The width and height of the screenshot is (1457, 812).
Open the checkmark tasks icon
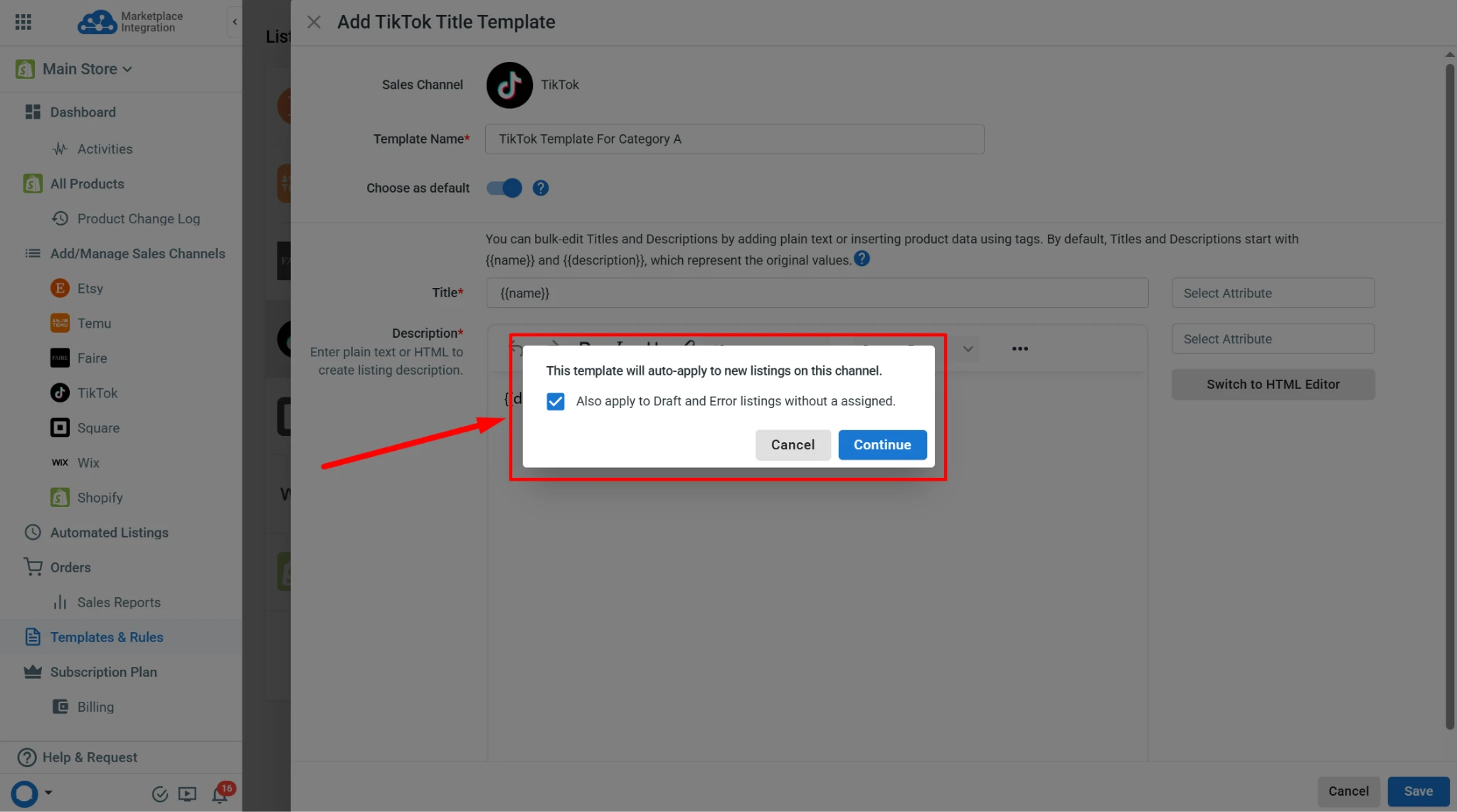pos(160,794)
